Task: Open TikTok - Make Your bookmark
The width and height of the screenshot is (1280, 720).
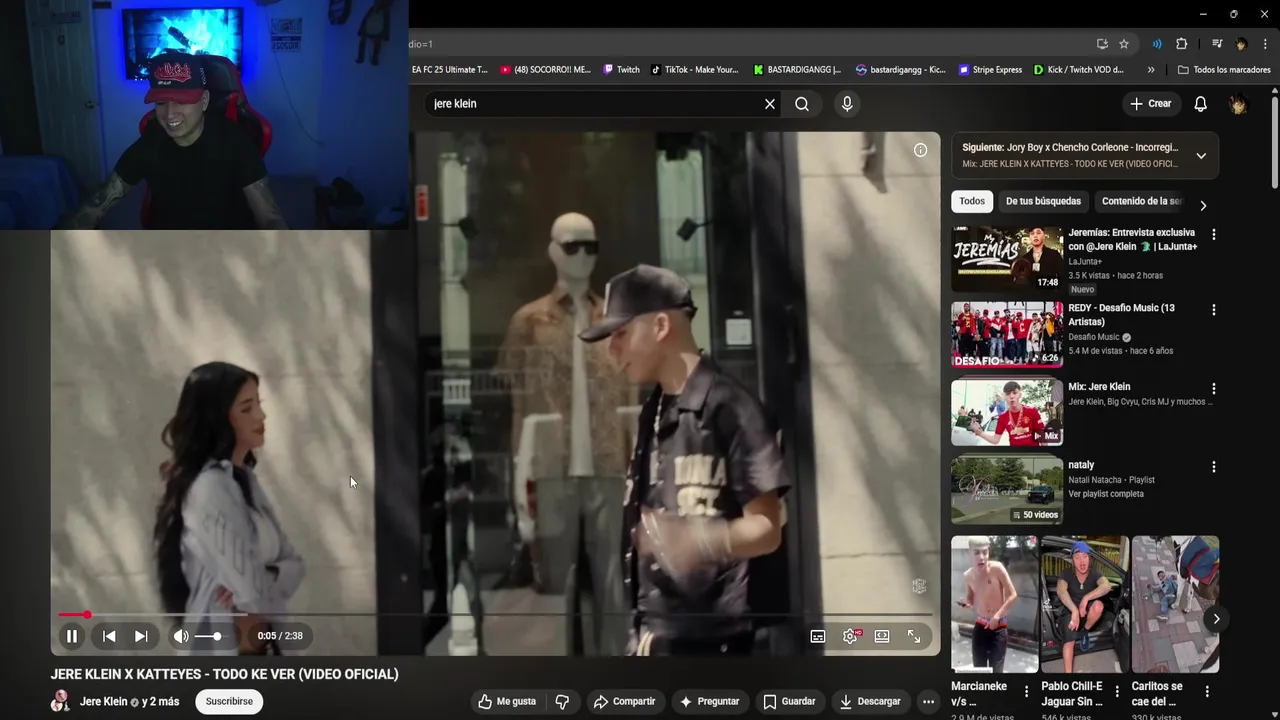Action: point(695,70)
